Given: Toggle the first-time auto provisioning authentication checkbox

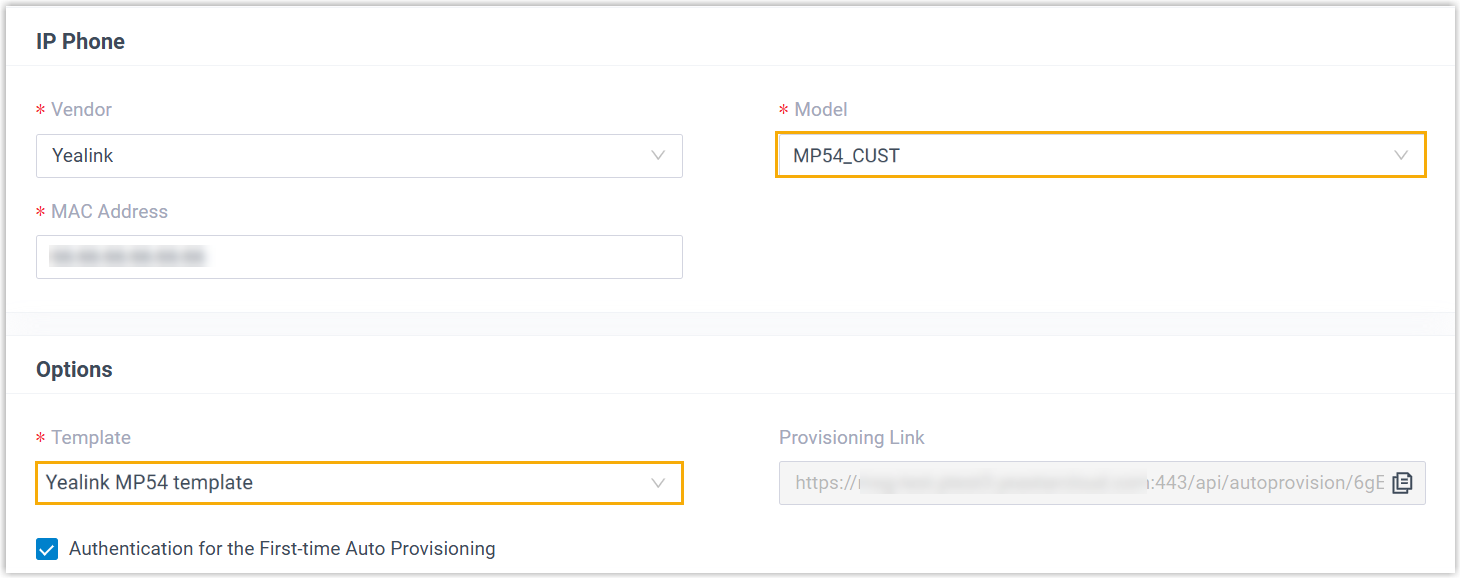Looking at the screenshot, I should tap(47, 549).
